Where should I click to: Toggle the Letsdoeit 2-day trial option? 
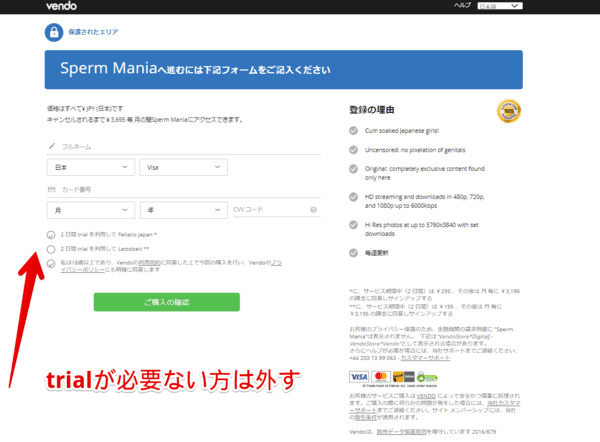(51, 249)
